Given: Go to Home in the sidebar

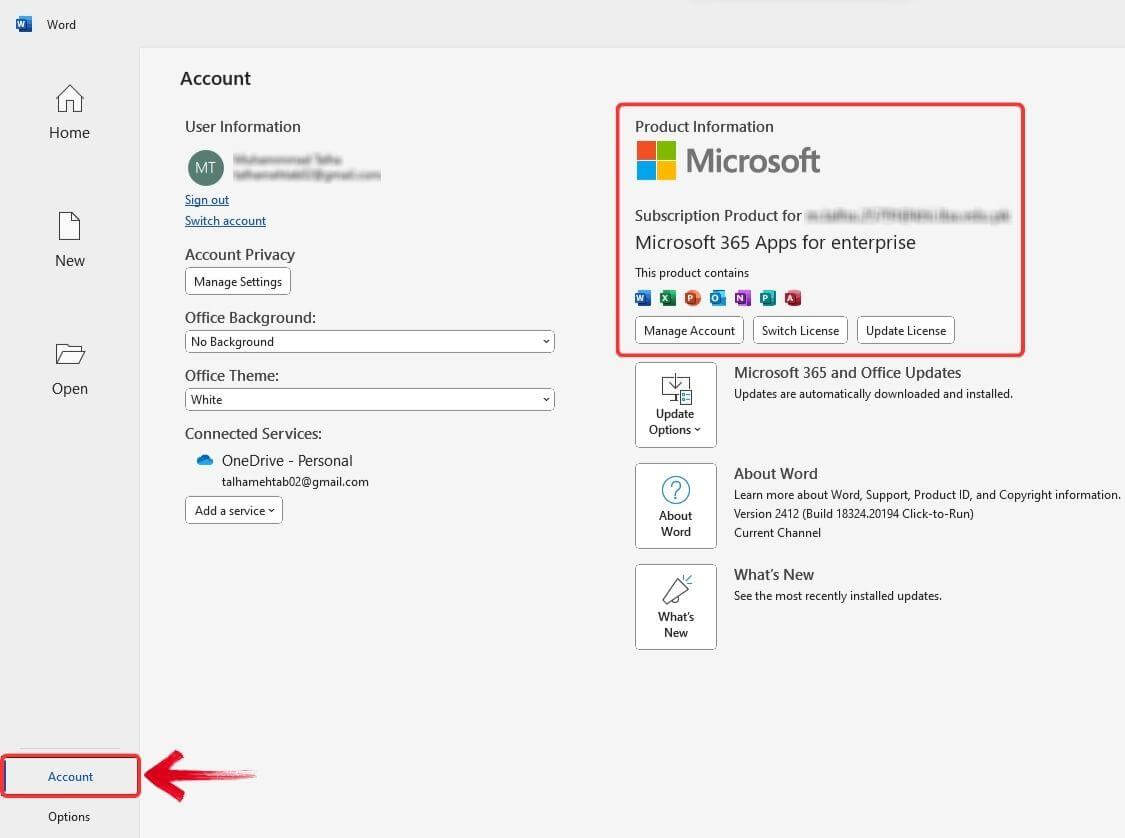Looking at the screenshot, I should (70, 113).
